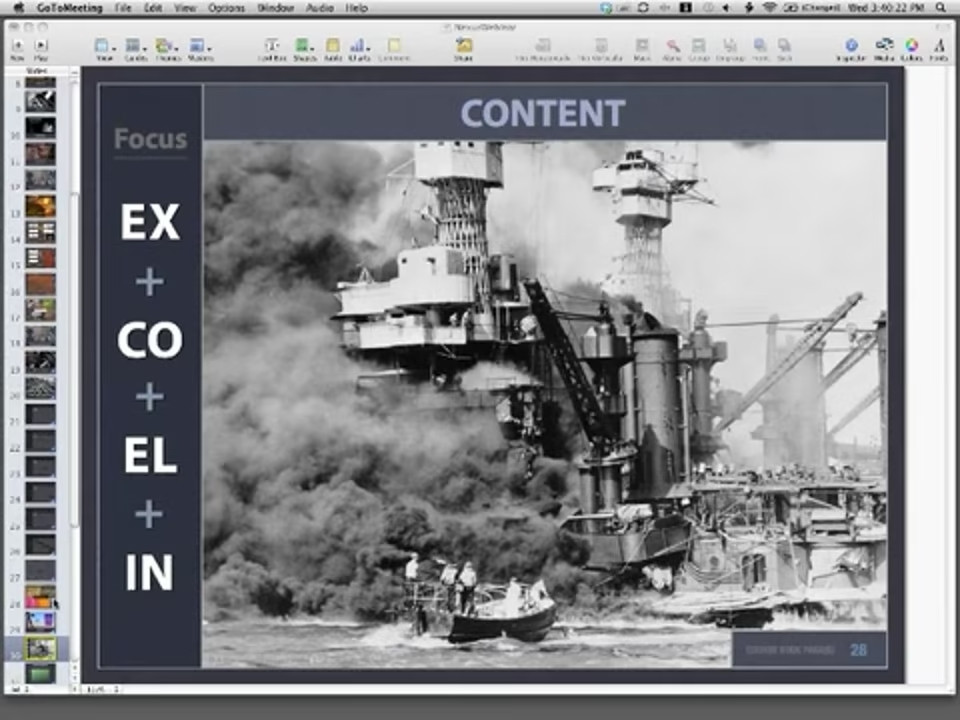Insert a Text Box
This screenshot has width=960, height=720.
point(271,46)
